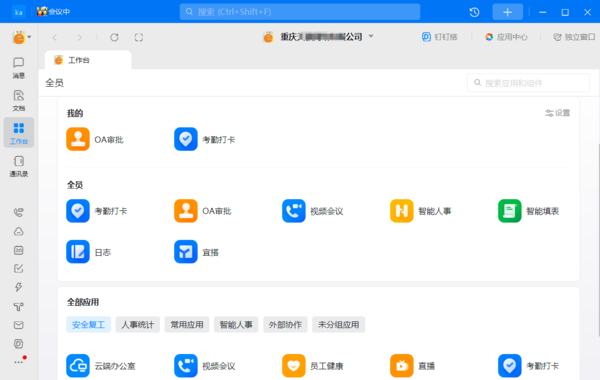The width and height of the screenshot is (600, 380).
Task: Refresh the workbench page
Action: (114, 37)
